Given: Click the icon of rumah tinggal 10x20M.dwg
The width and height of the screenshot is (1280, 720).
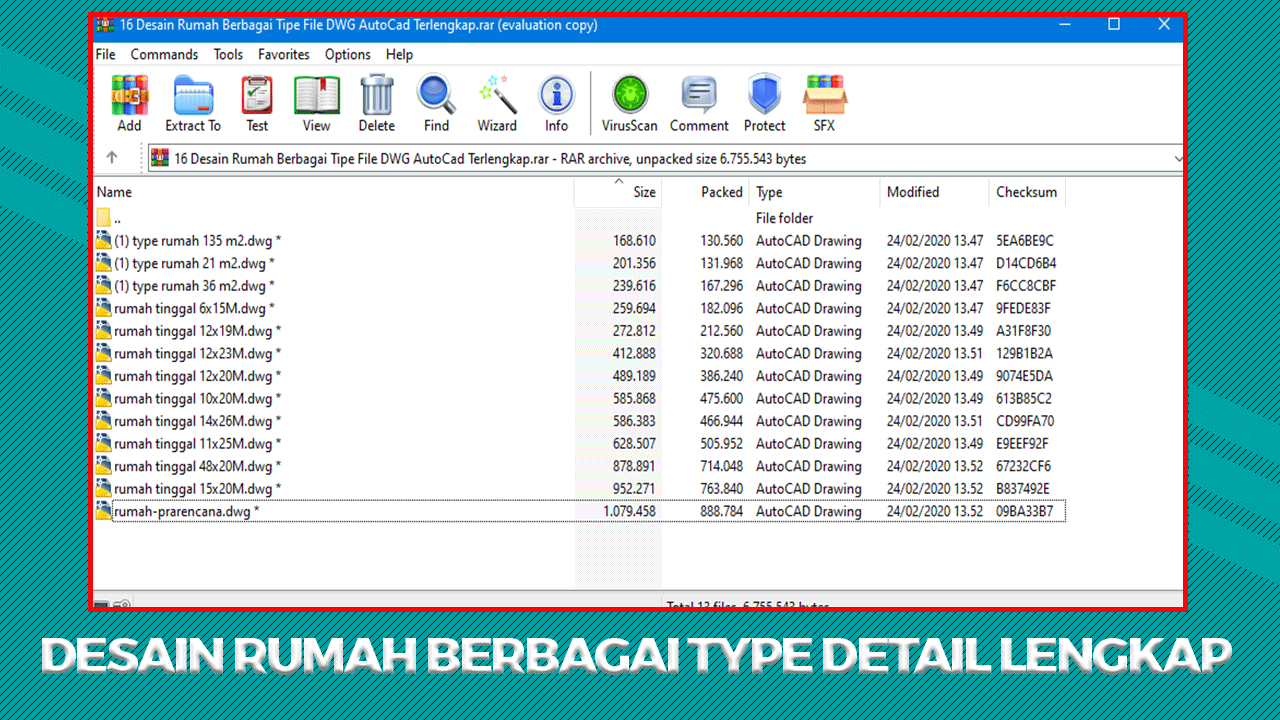Looking at the screenshot, I should coord(104,398).
